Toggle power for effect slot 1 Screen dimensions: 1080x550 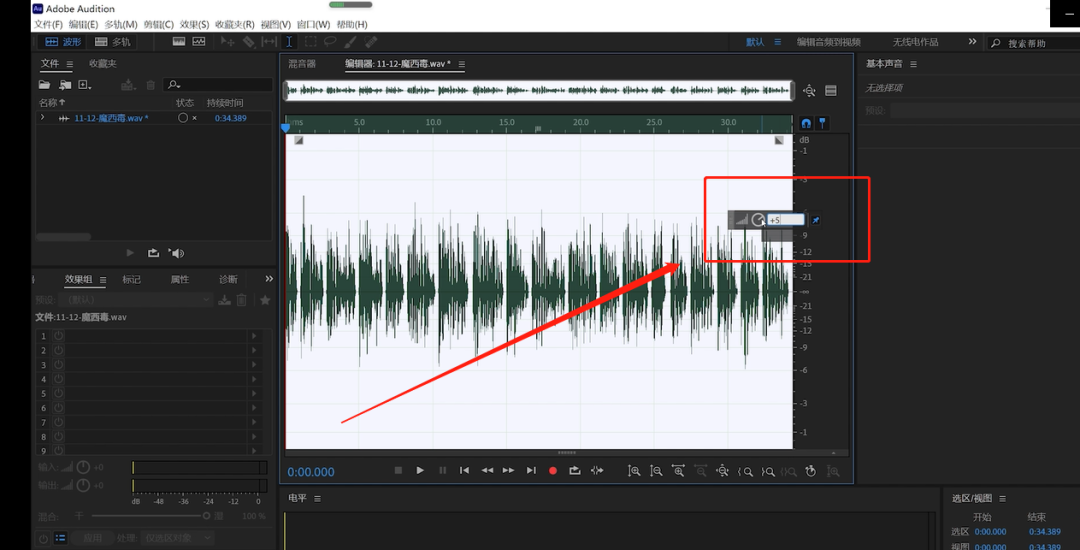tap(59, 336)
